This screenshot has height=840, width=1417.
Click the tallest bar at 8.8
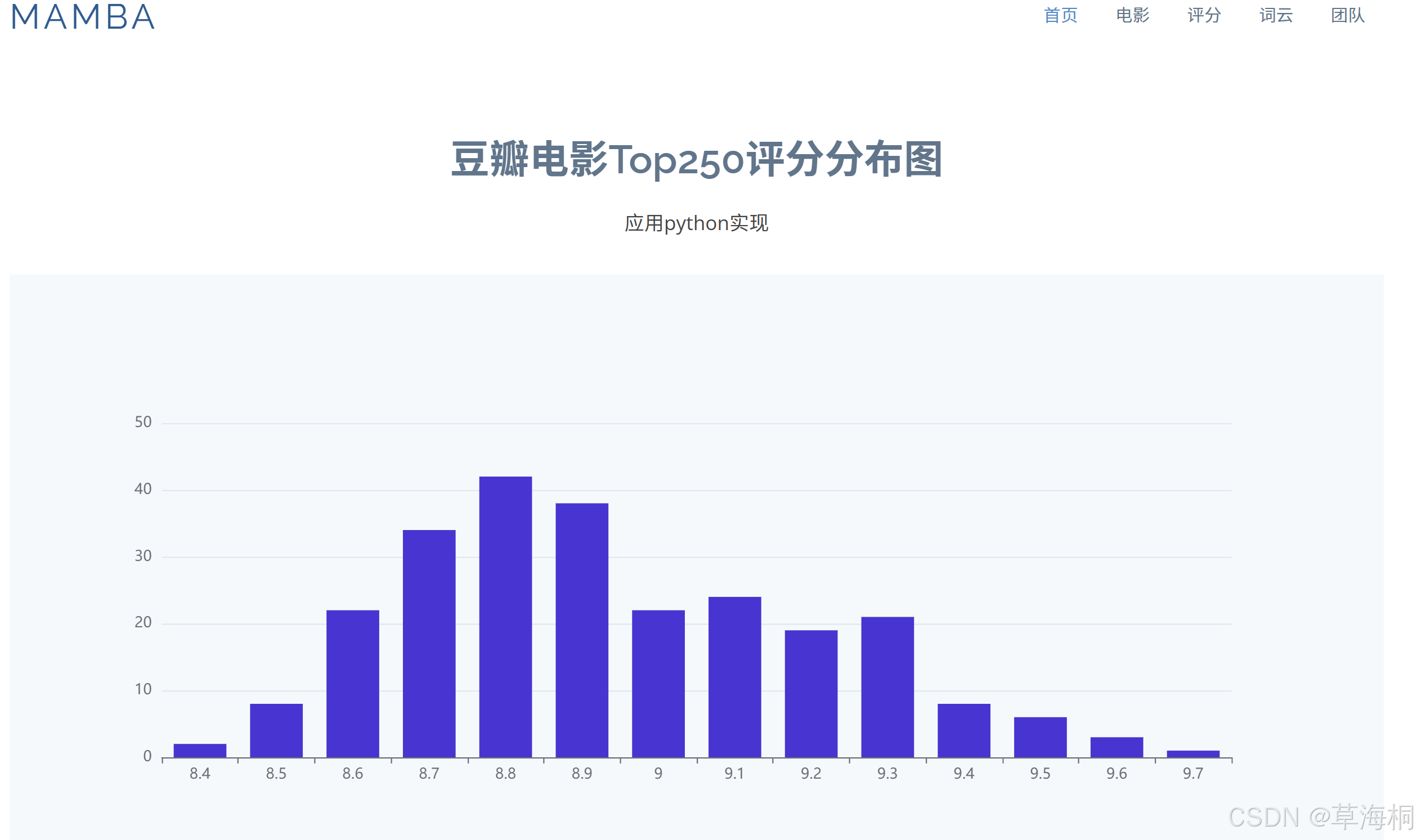(x=505, y=617)
